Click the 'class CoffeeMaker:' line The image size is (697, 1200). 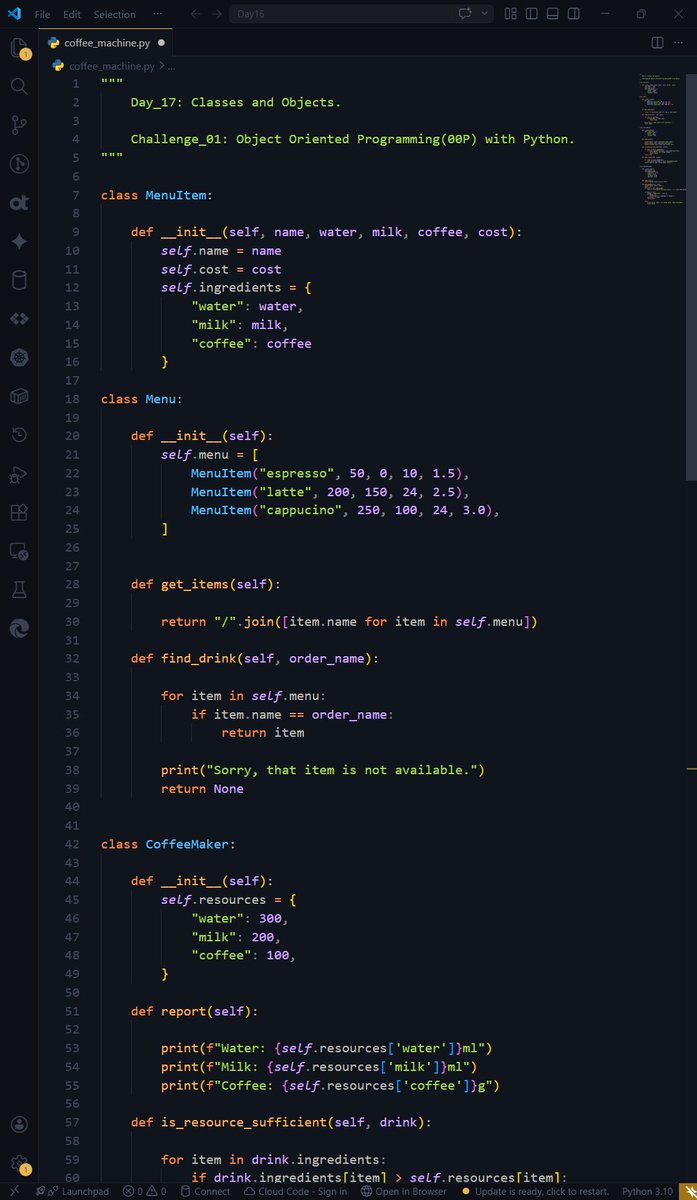point(168,844)
